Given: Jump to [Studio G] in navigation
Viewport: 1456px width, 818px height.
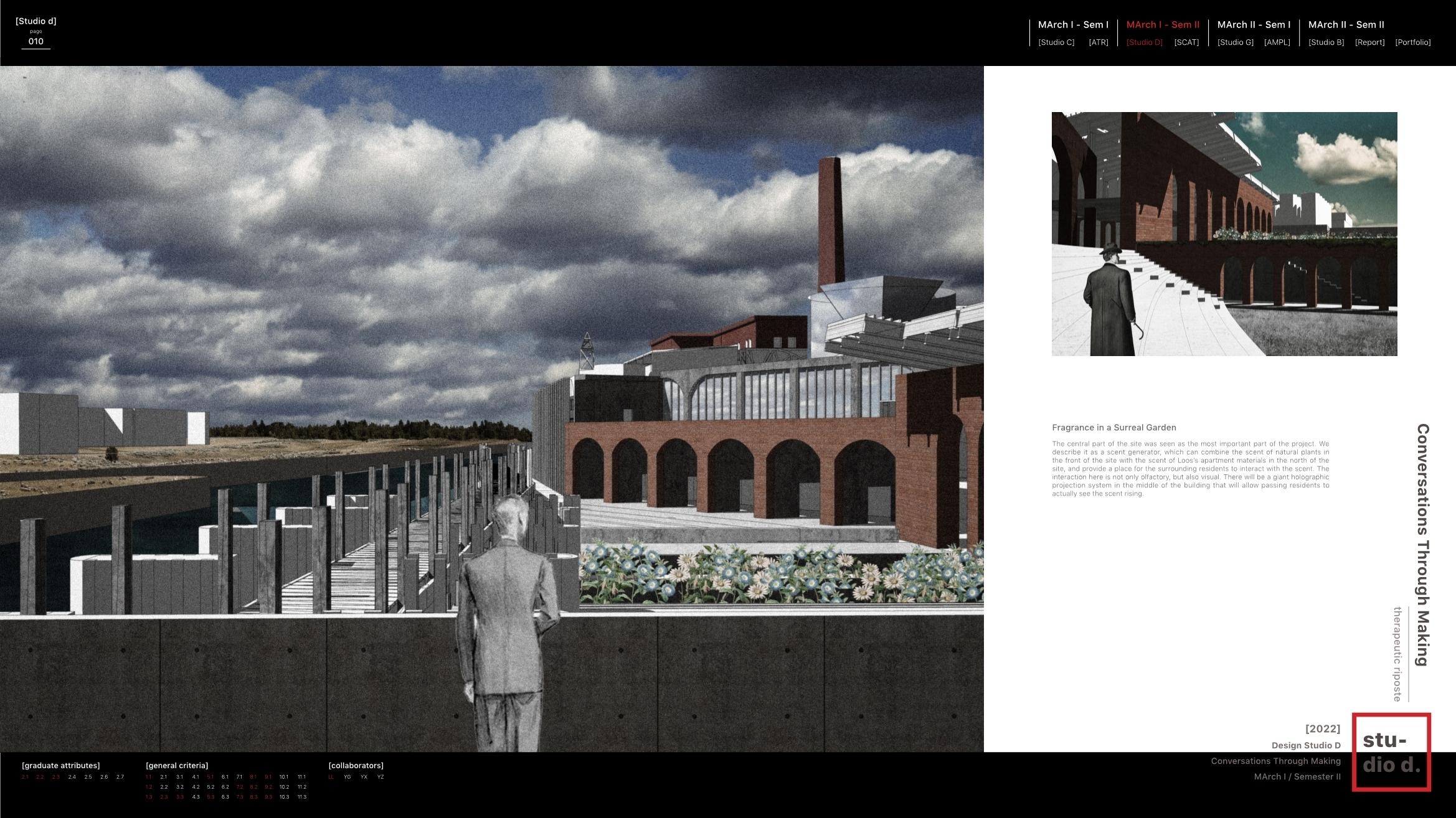Looking at the screenshot, I should (x=1235, y=42).
